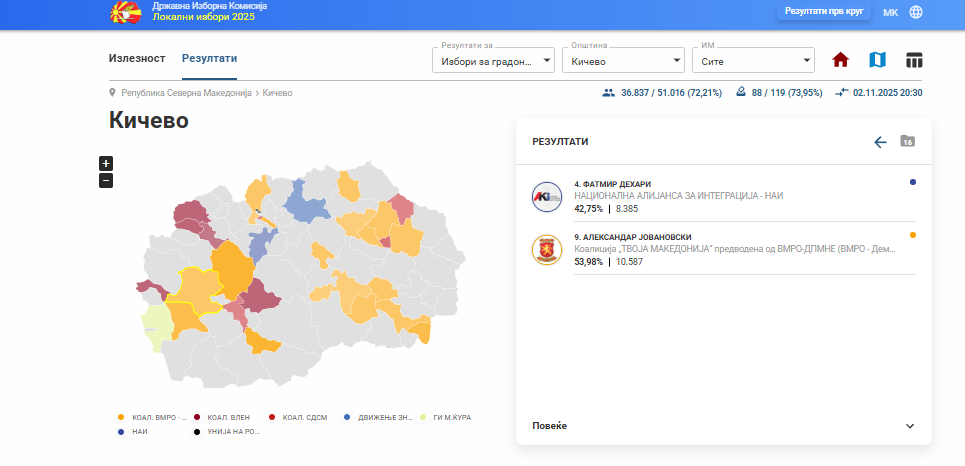The width and height of the screenshot is (965, 466).
Task: Select the Резултати tab
Action: point(209,58)
